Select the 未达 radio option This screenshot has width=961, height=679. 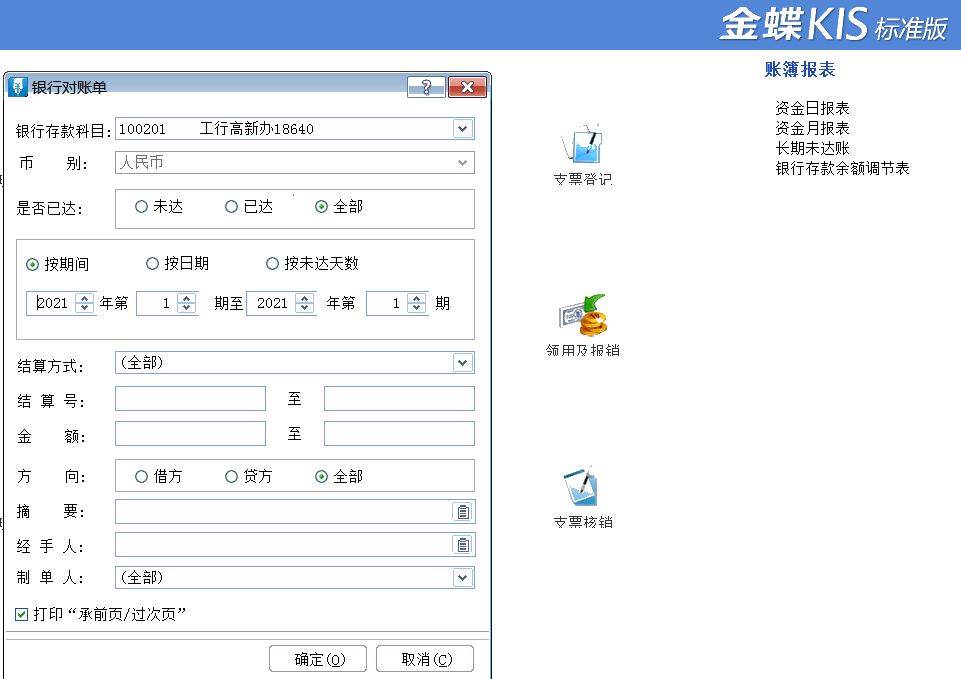(x=142, y=207)
